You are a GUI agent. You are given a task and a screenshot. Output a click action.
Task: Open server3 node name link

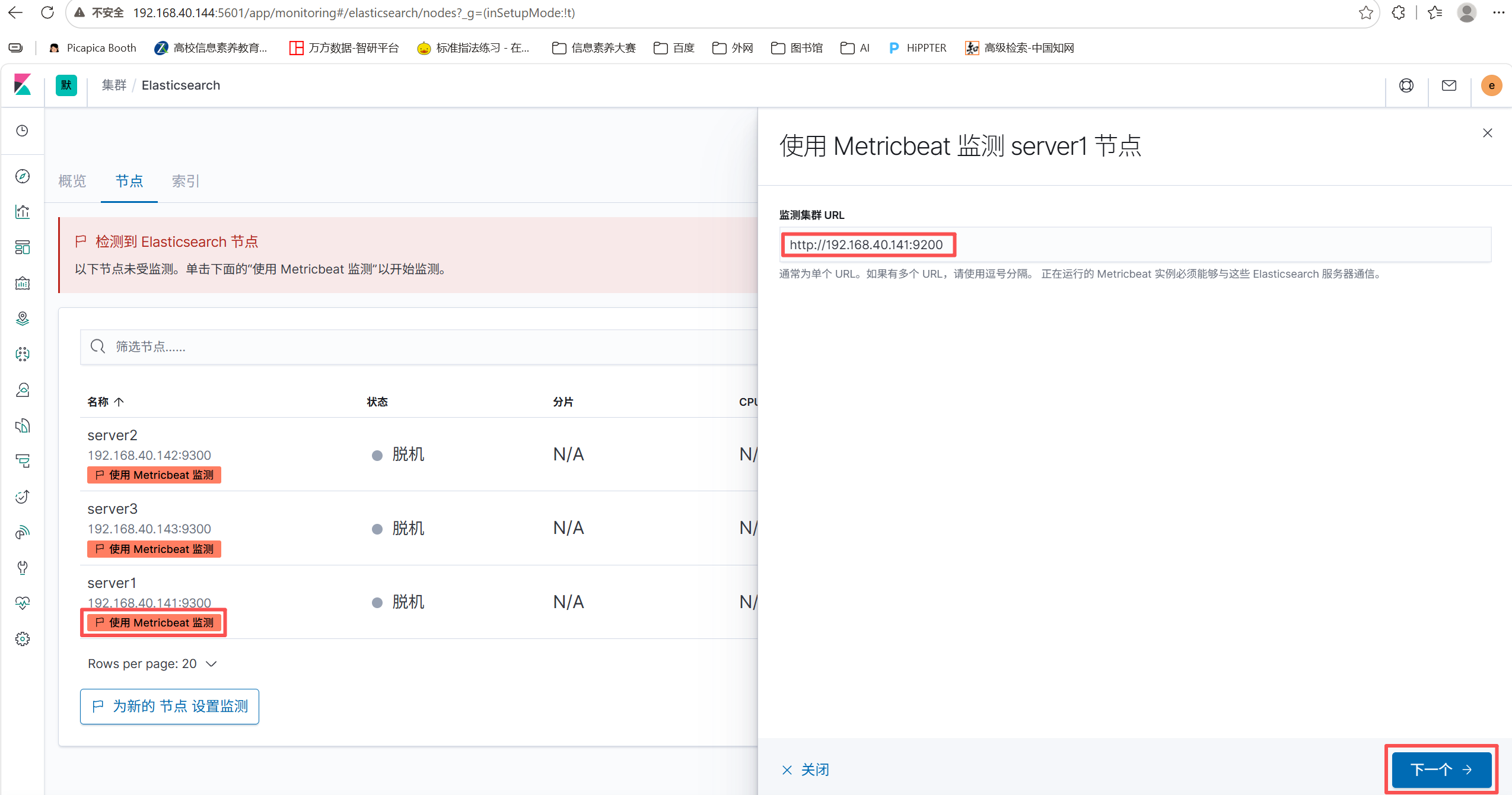click(x=112, y=508)
